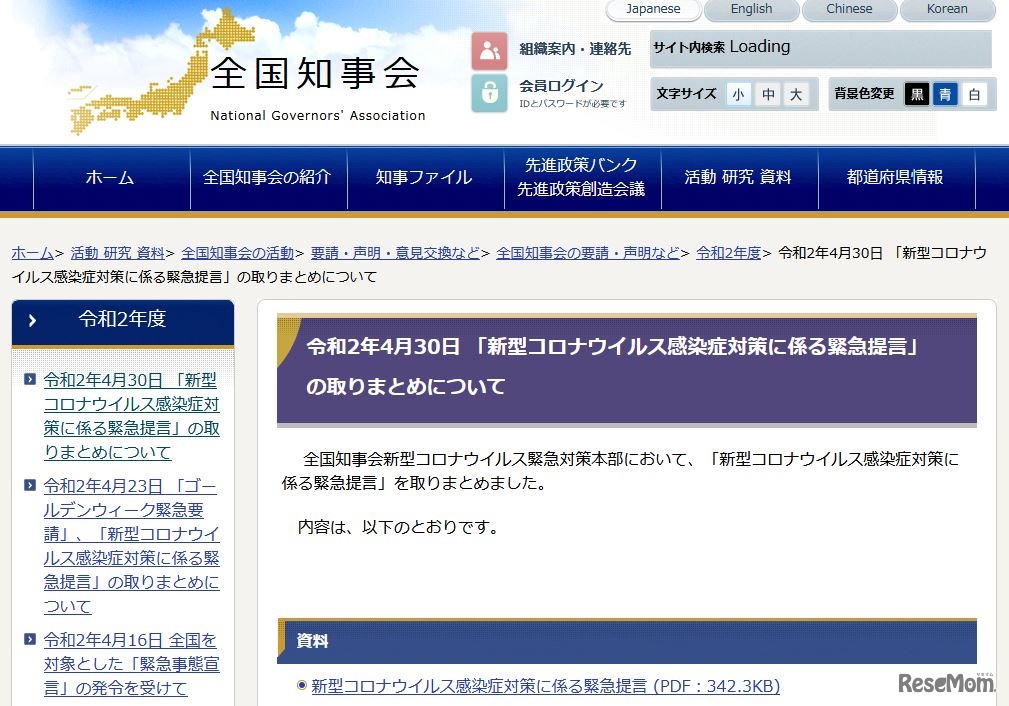The width and height of the screenshot is (1009, 706).
Task: Switch to the English language tab
Action: click(x=751, y=10)
